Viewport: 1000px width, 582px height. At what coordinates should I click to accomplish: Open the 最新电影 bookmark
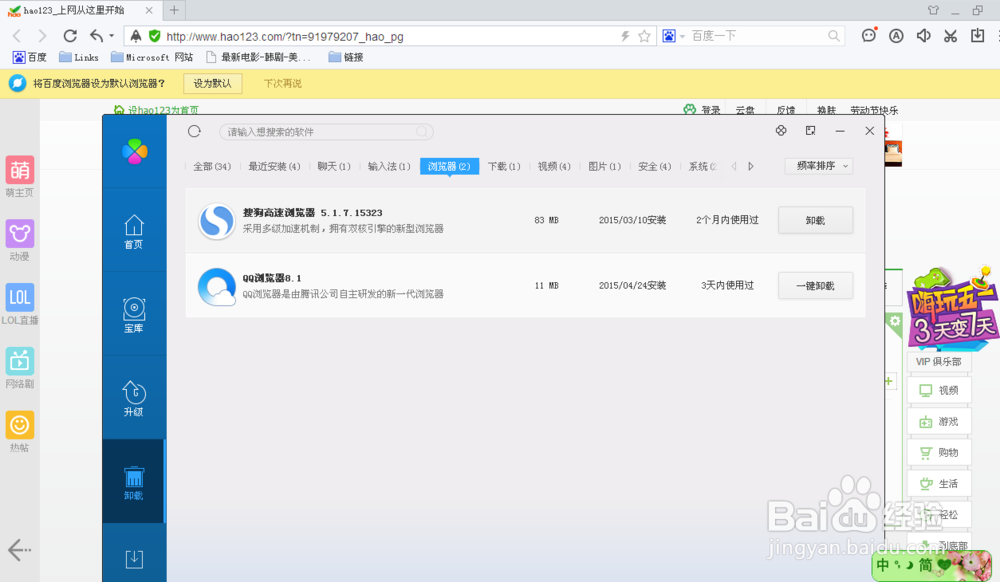tap(258, 57)
